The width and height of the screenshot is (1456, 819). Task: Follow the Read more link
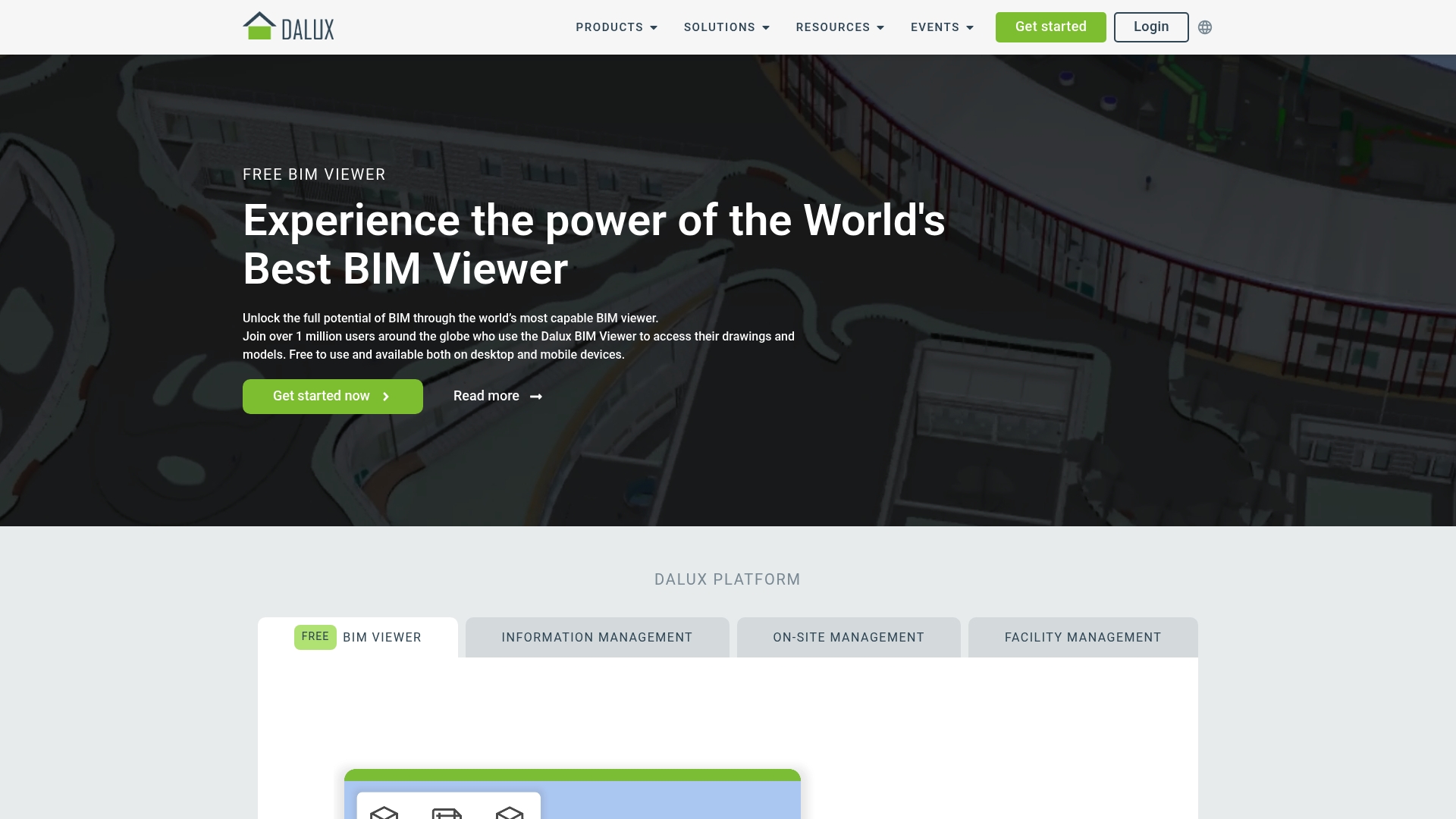tap(497, 397)
